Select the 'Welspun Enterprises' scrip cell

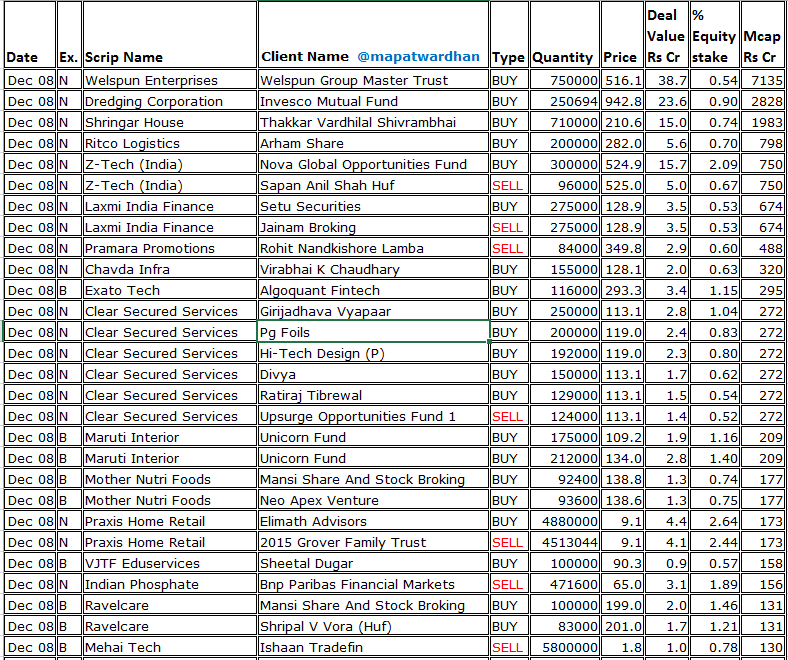coord(170,80)
